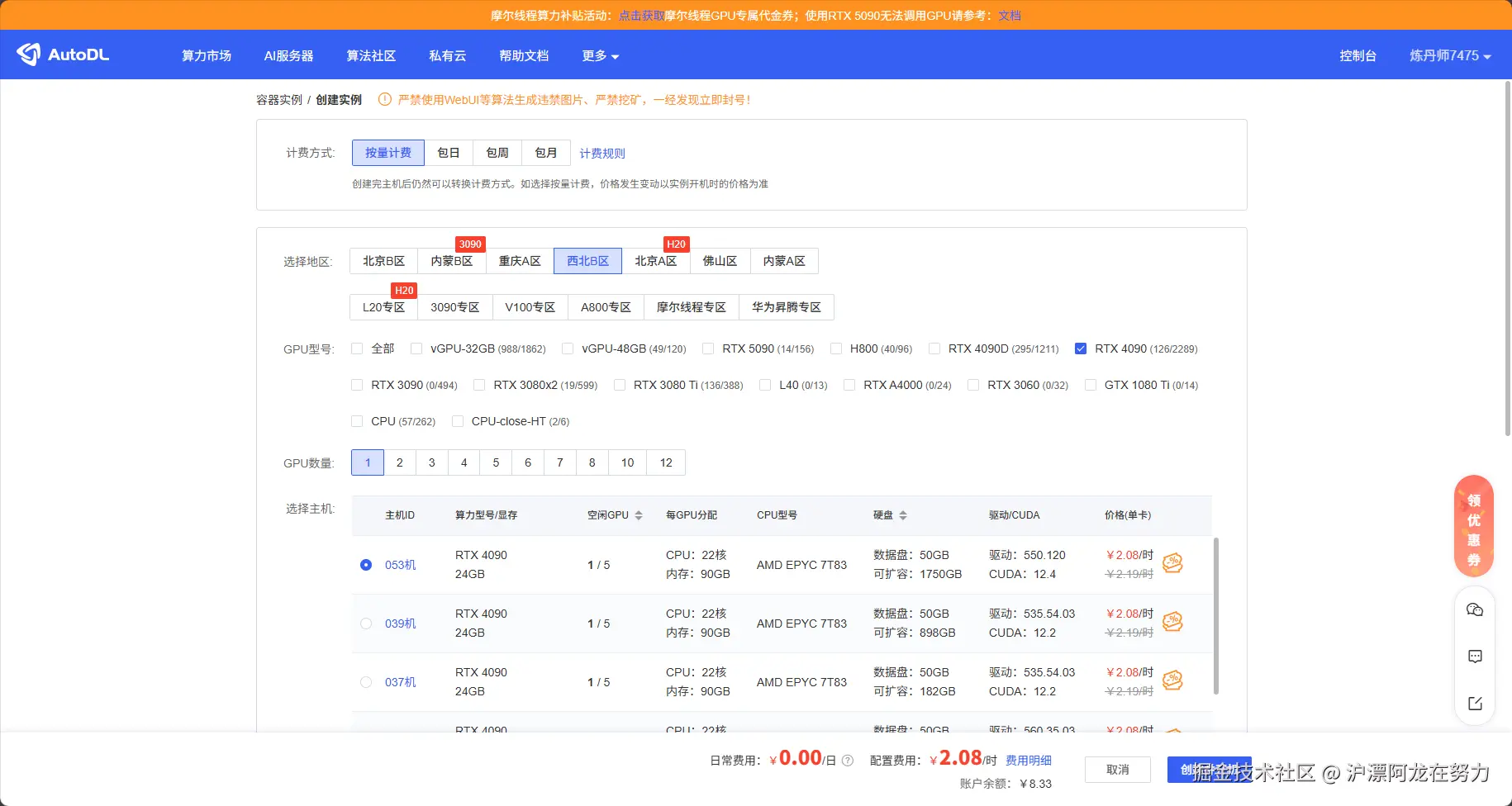This screenshot has height=806, width=1512.
Task: Select the 按量计费 billing option
Action: pyautogui.click(x=388, y=153)
